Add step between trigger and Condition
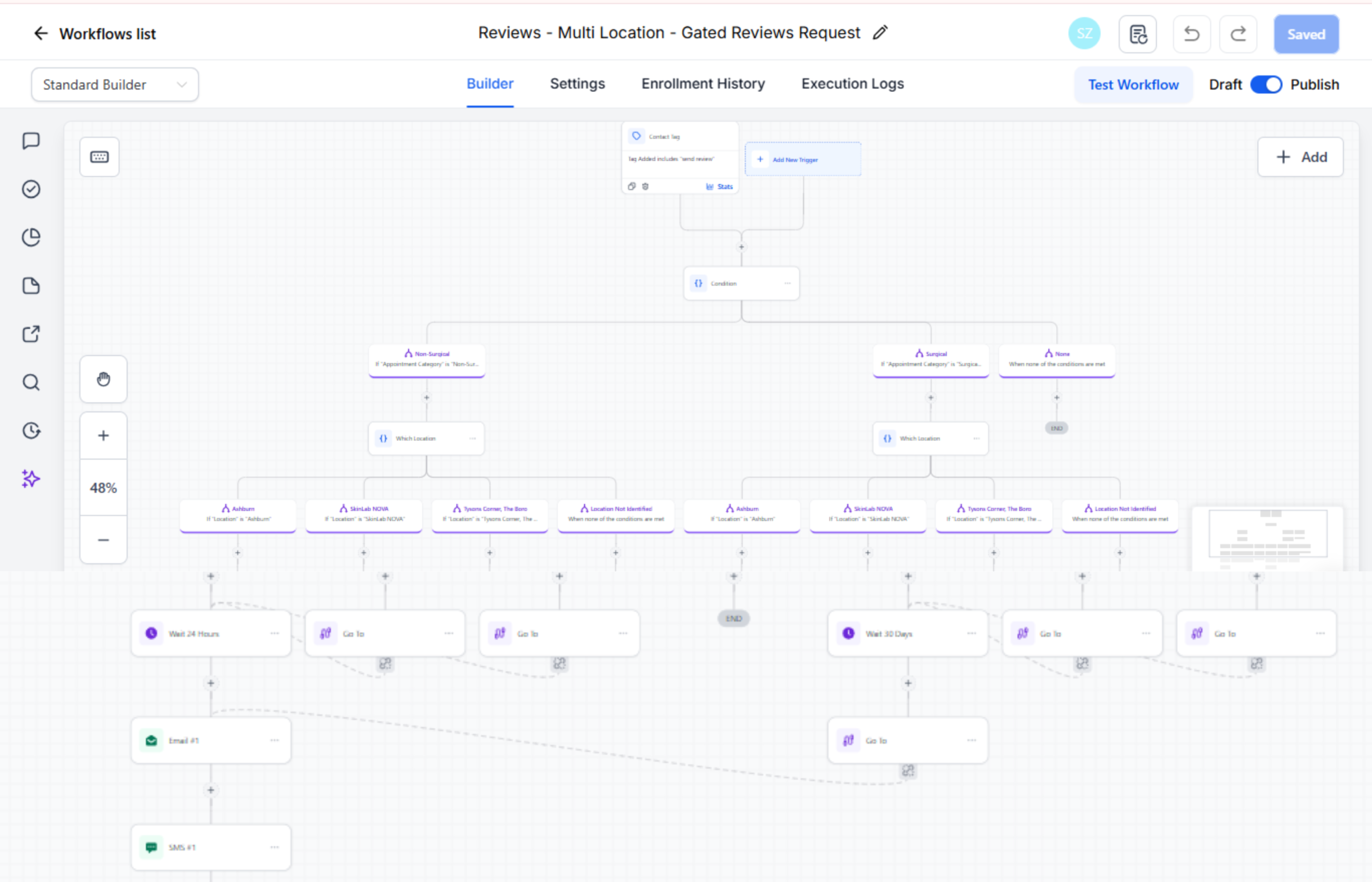1372x882 pixels. 741,248
